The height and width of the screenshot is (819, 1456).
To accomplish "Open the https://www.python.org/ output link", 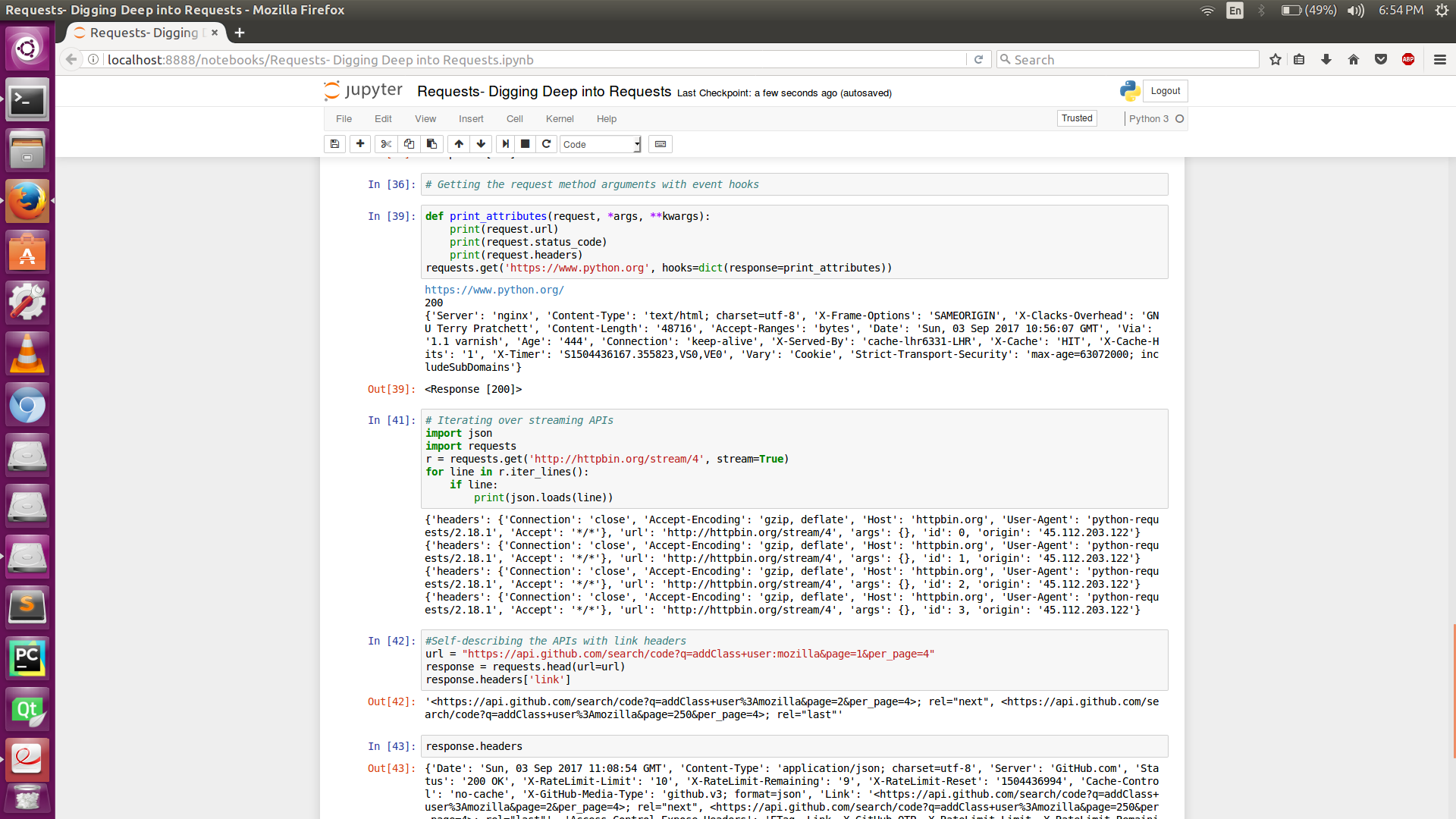I will click(494, 290).
